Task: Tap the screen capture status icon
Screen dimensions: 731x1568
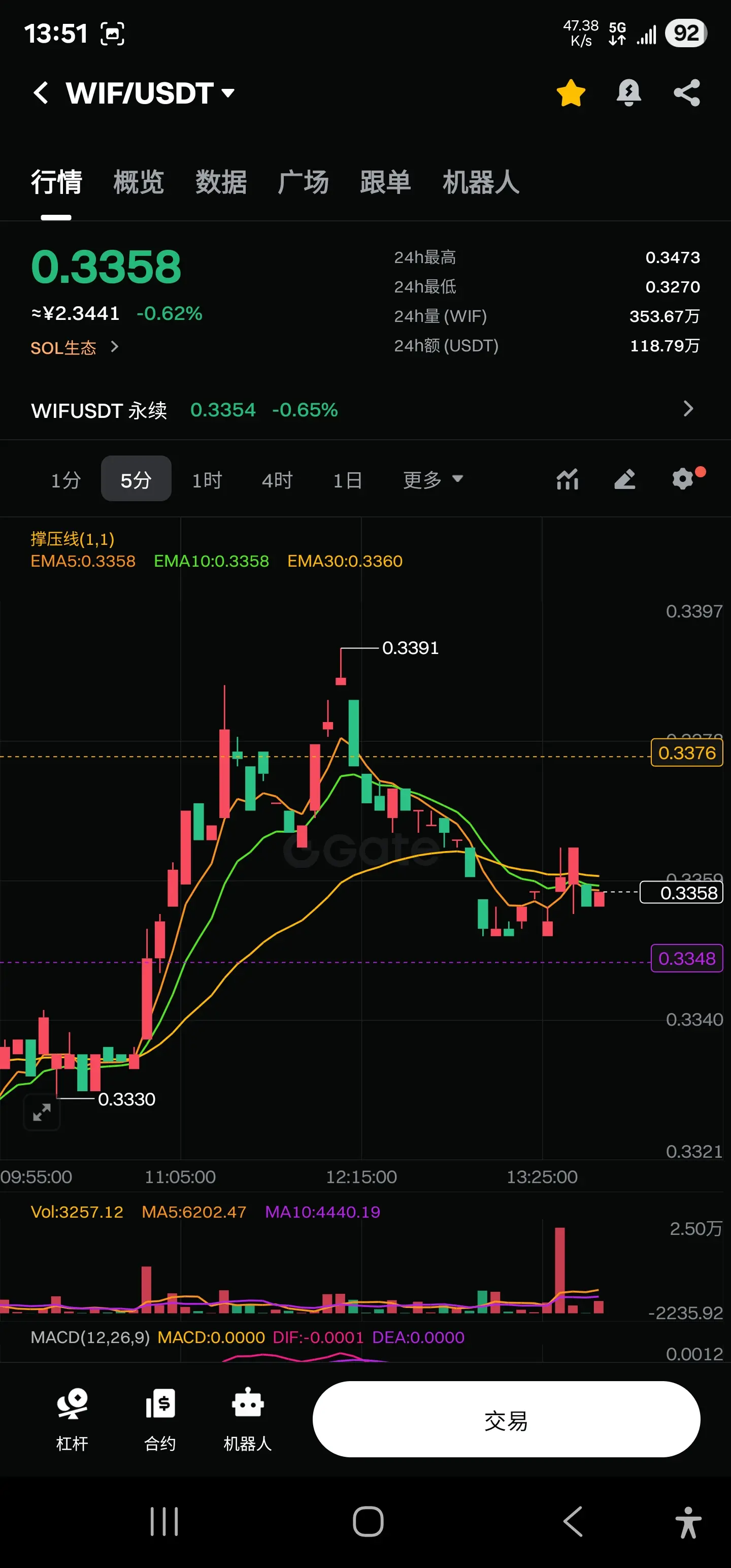Action: pos(113,34)
